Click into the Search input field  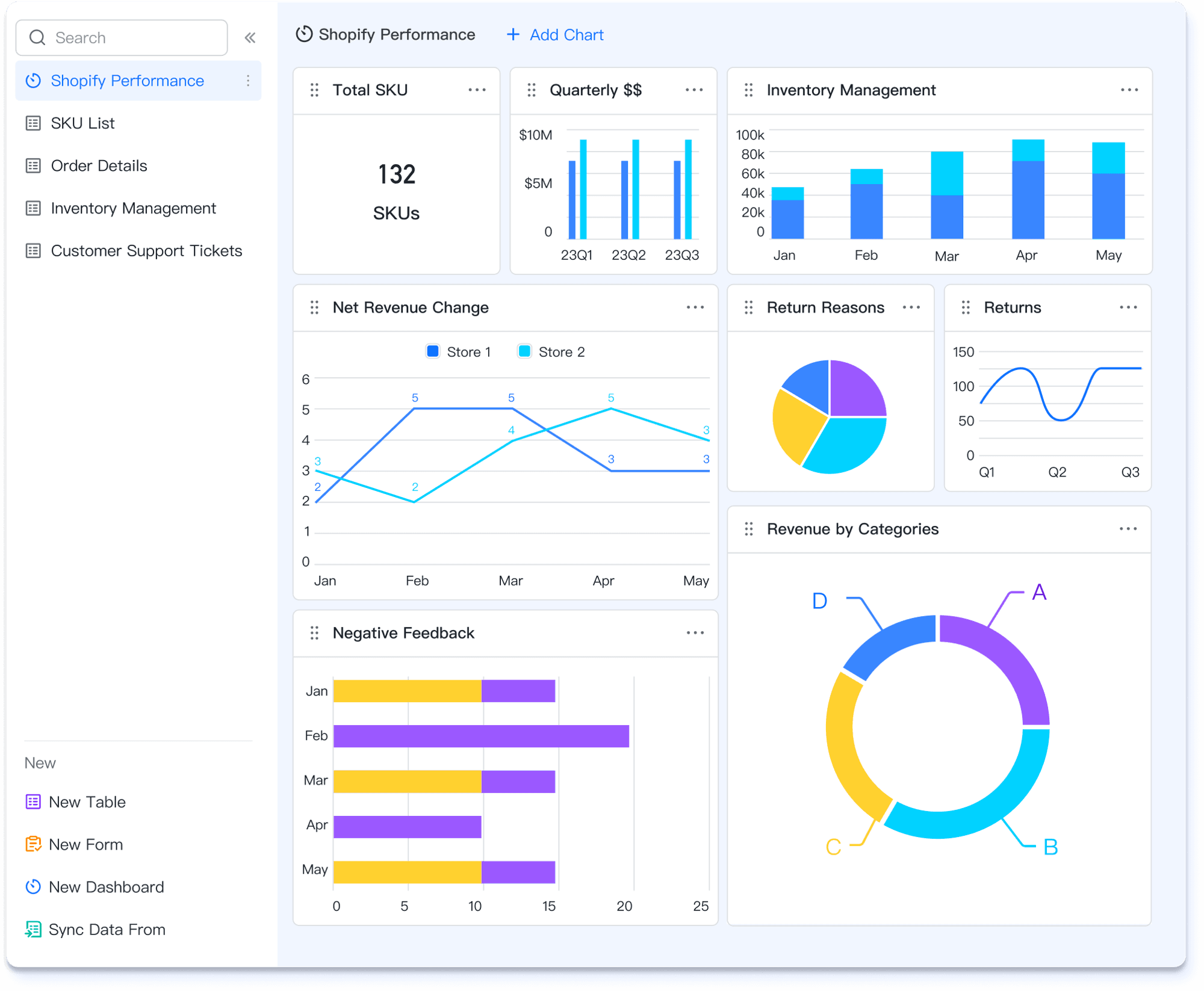coord(122,37)
